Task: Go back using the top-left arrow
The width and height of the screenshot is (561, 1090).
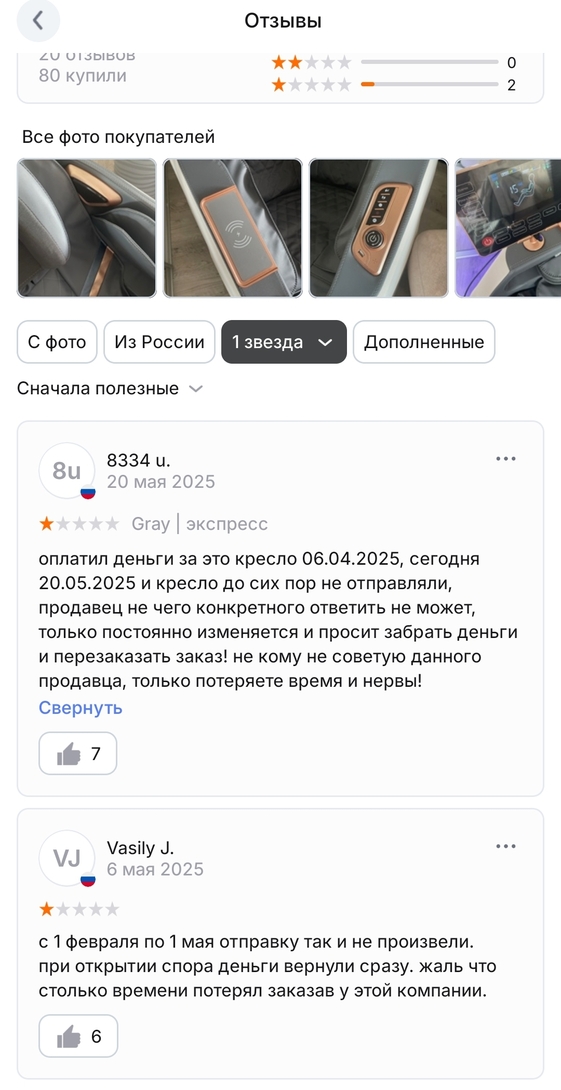Action: pos(38,21)
